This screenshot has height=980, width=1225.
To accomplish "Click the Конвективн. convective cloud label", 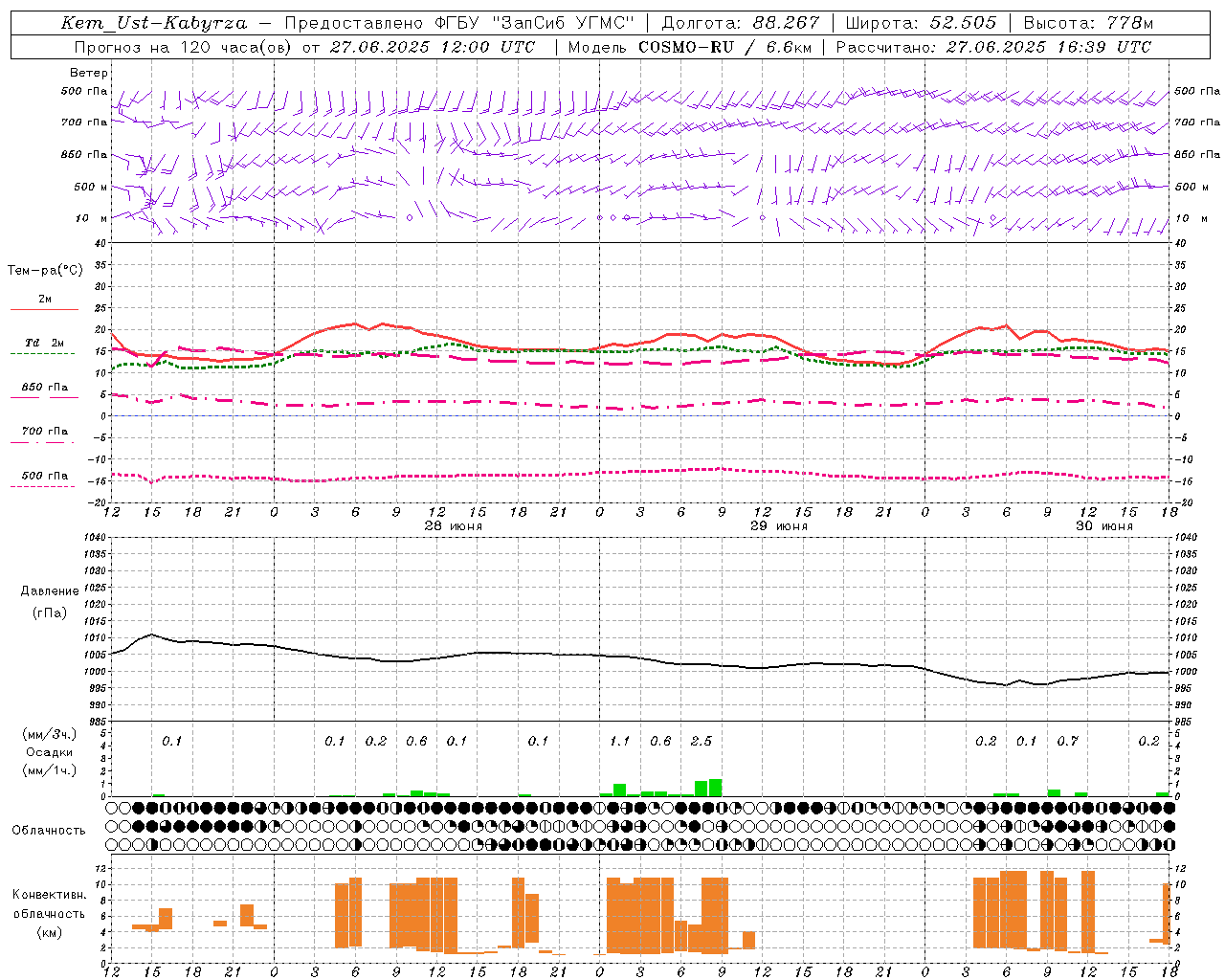I will pyautogui.click(x=49, y=895).
